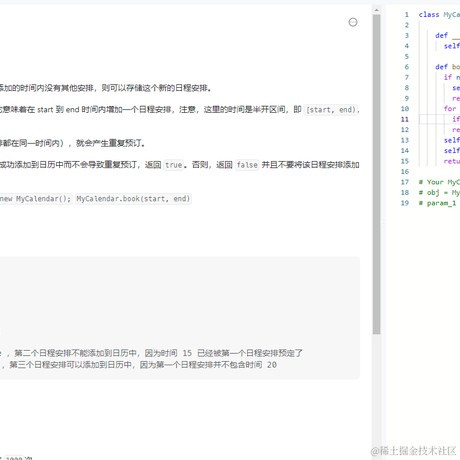Click line number 1 in code editor
Image resolution: width=460 pixels, height=460 pixels.
(x=406, y=15)
